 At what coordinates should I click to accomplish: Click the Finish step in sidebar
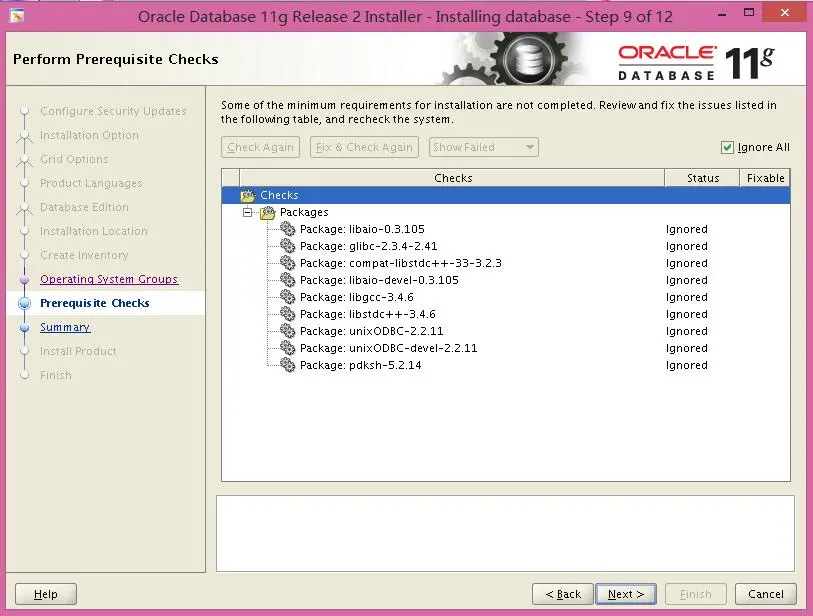[55, 375]
